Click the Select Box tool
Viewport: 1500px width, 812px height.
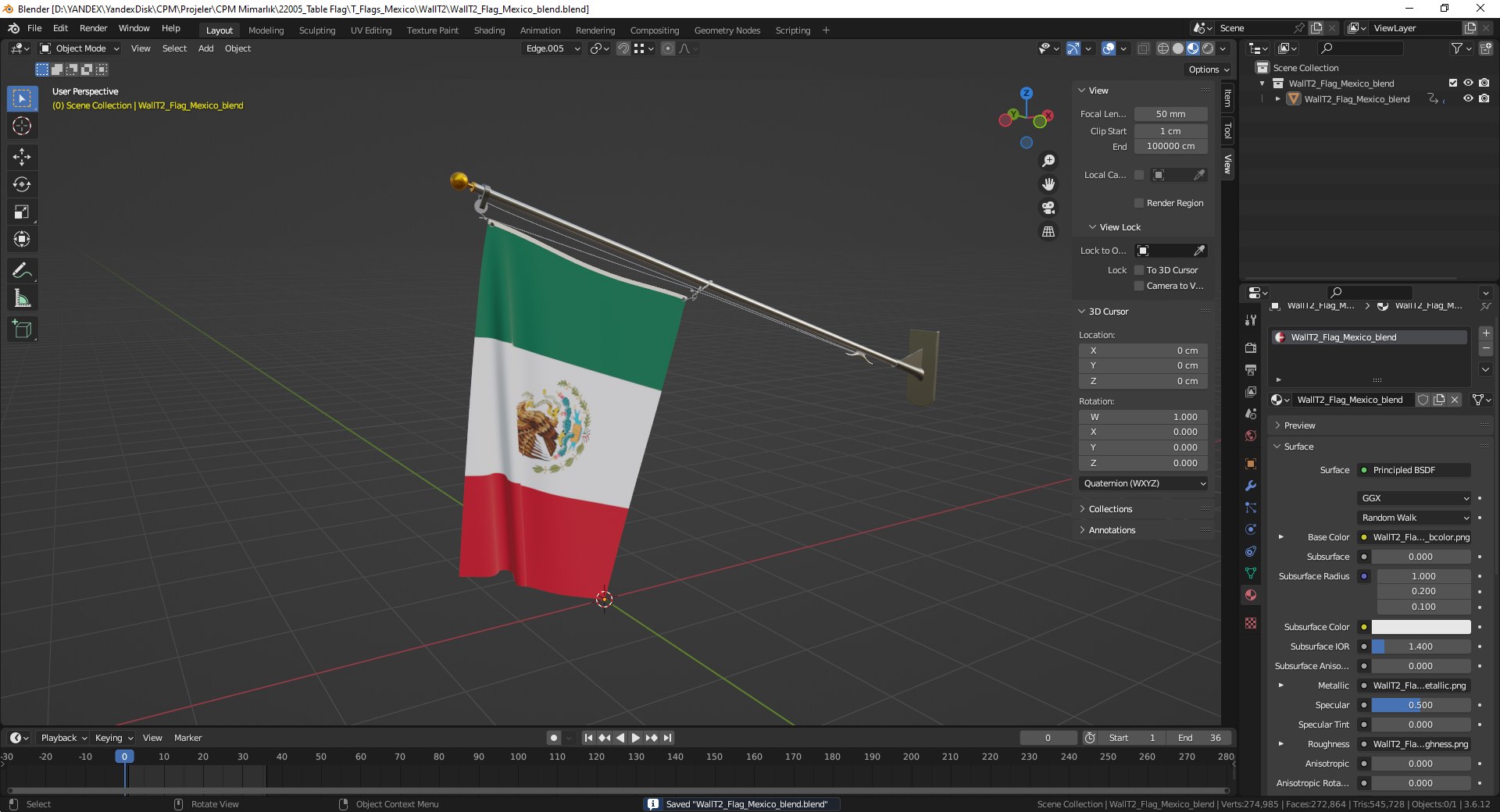22,98
